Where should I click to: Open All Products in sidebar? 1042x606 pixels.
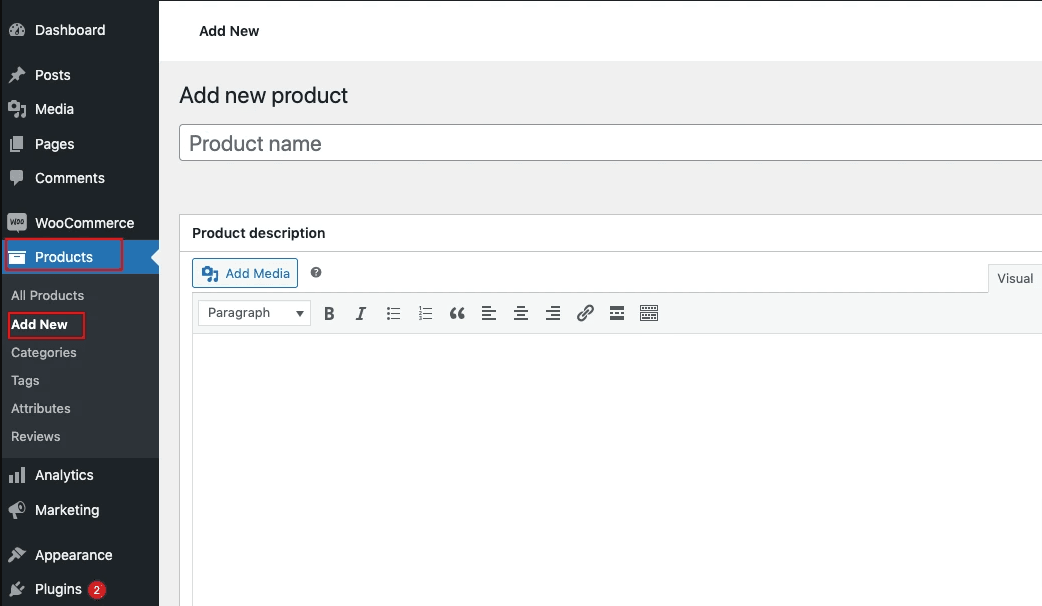click(47, 296)
